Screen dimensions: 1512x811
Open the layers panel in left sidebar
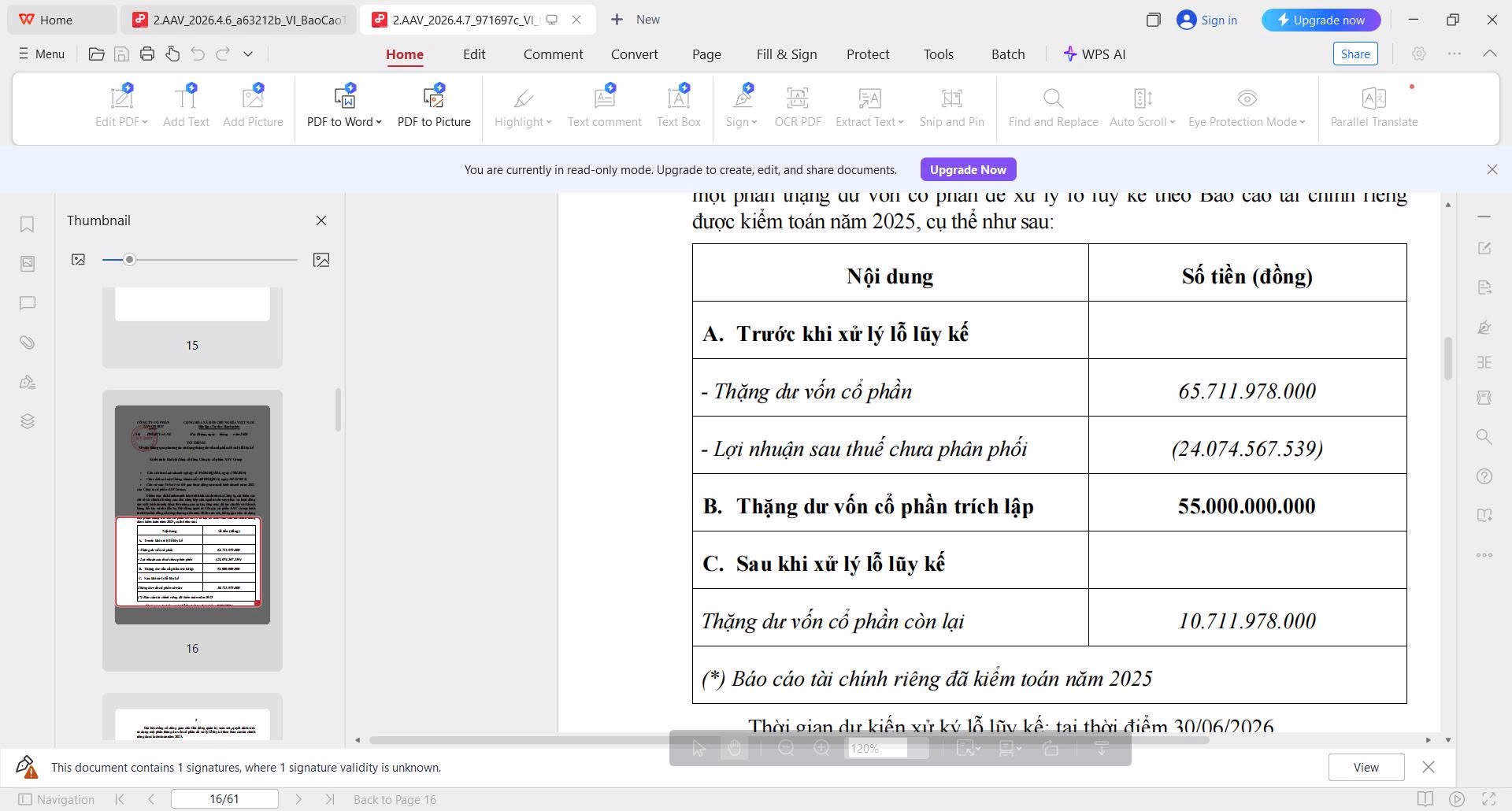pyautogui.click(x=27, y=421)
